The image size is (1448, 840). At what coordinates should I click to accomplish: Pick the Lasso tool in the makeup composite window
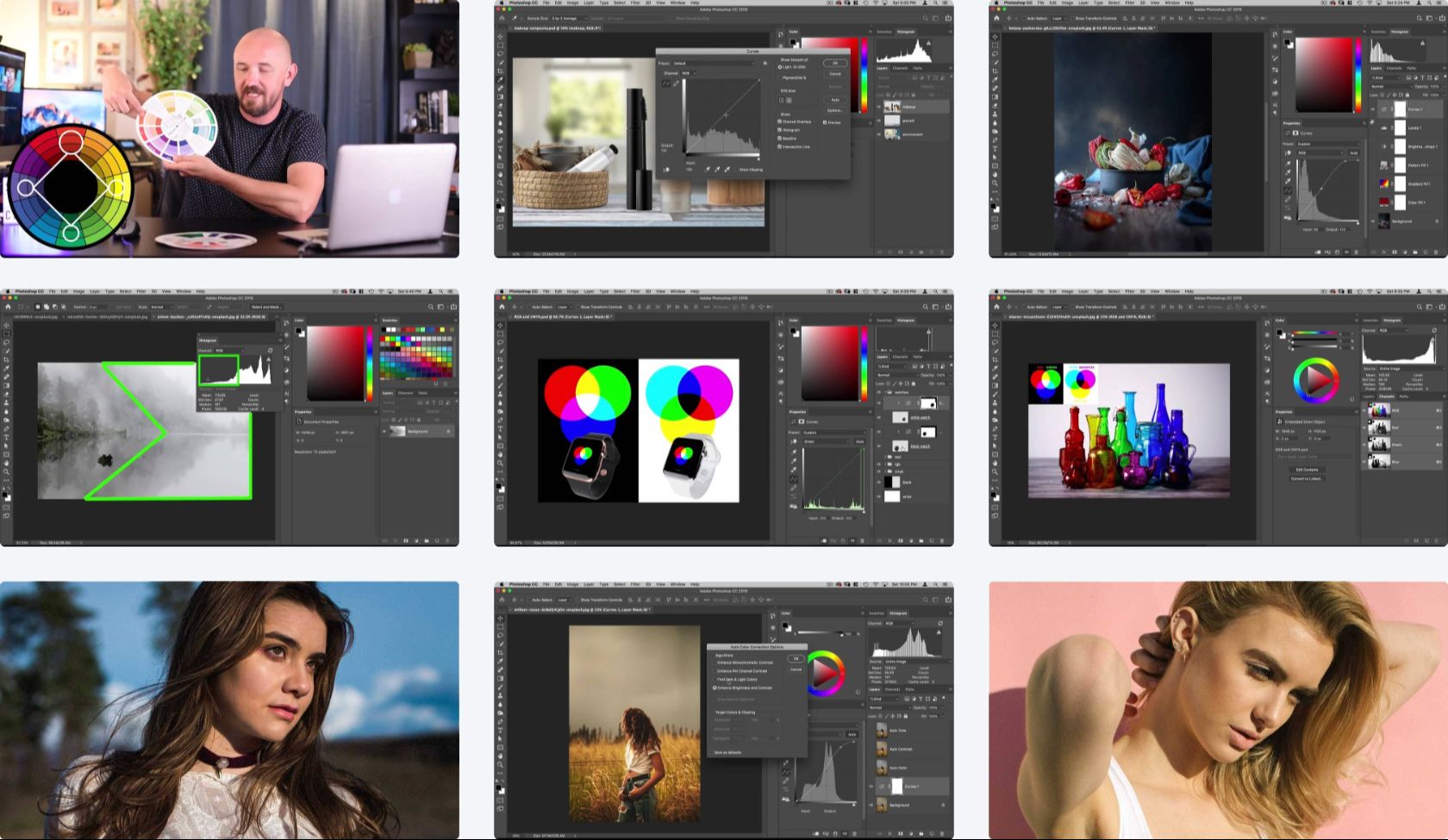click(x=501, y=54)
